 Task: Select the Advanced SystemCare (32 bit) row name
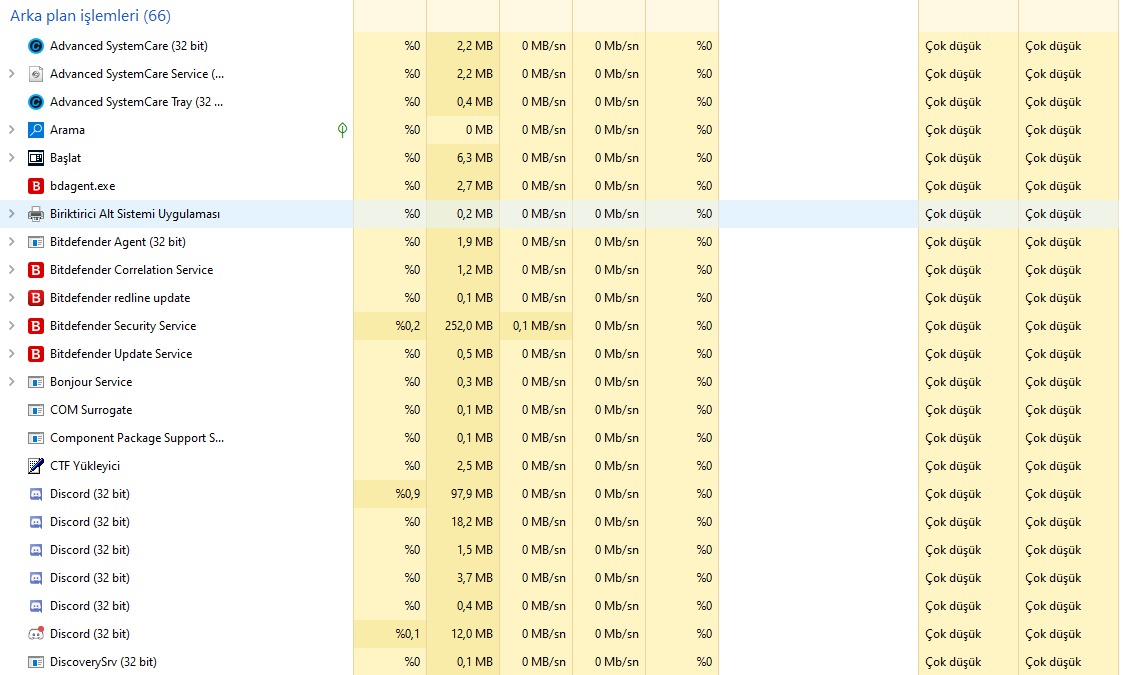point(129,46)
